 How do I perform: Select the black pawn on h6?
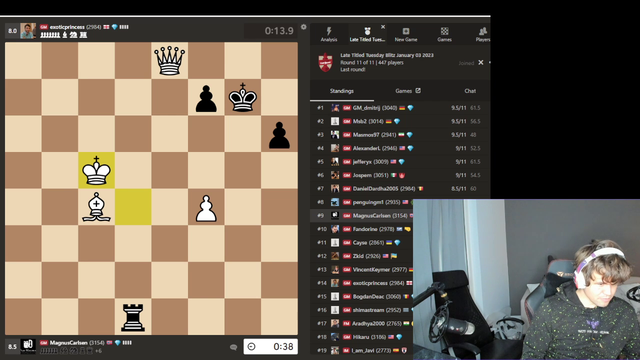click(279, 135)
